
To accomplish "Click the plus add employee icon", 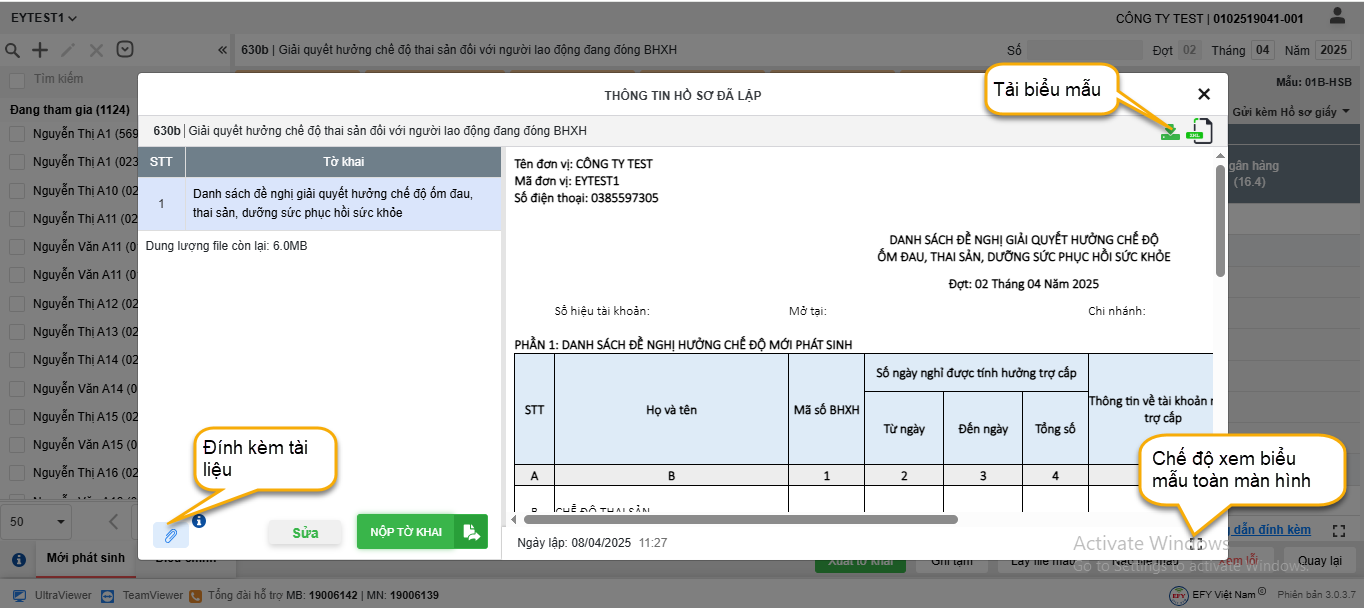I will pos(40,50).
